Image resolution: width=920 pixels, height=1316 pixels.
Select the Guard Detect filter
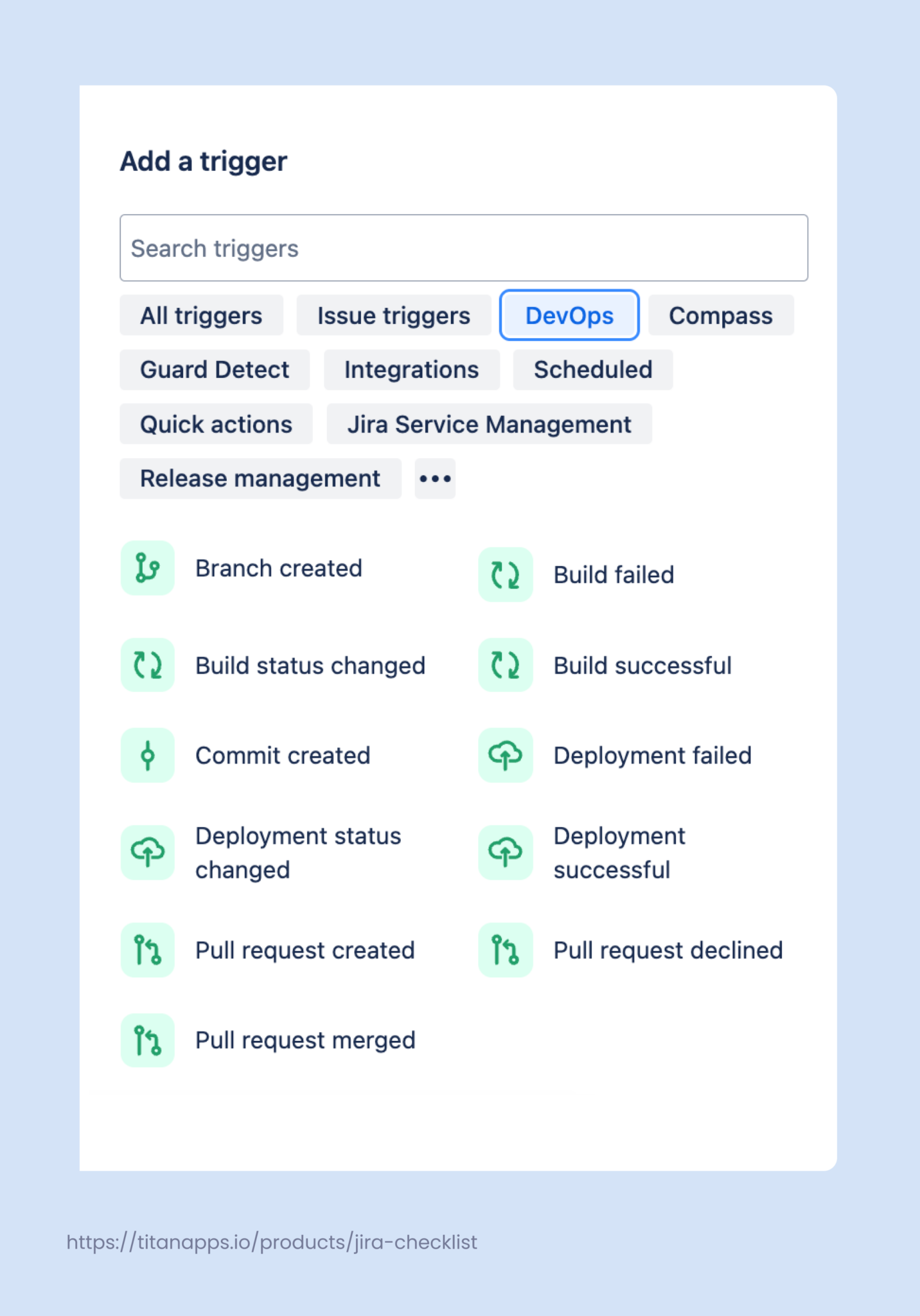pos(215,369)
